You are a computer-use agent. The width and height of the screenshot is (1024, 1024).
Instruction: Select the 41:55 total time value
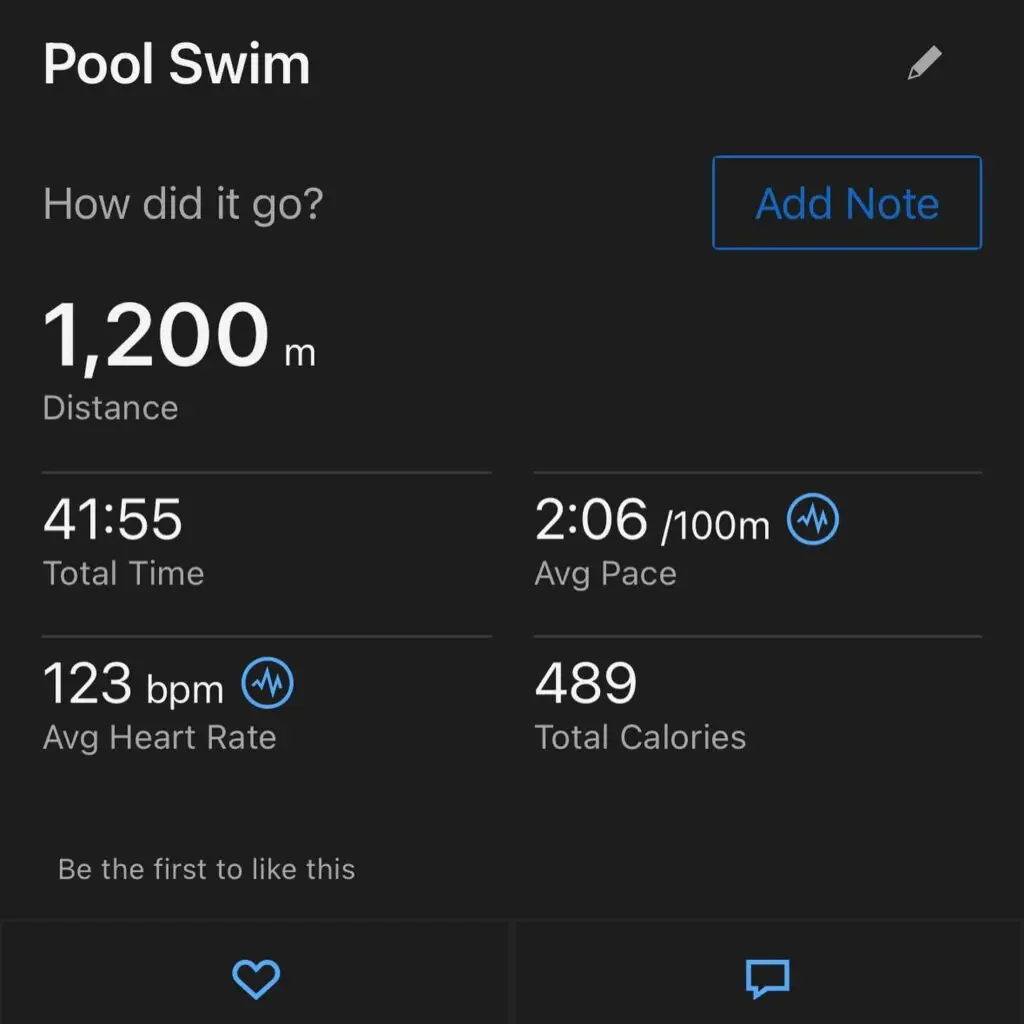tap(113, 521)
